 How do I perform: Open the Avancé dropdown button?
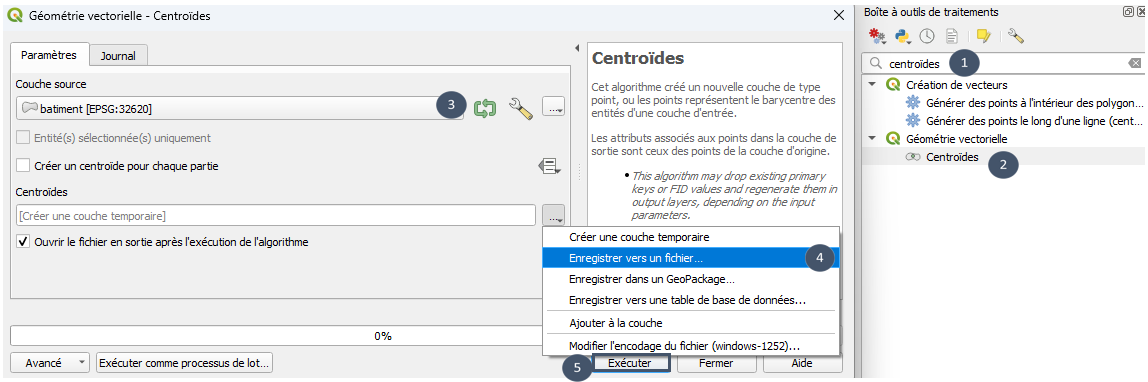point(51,363)
